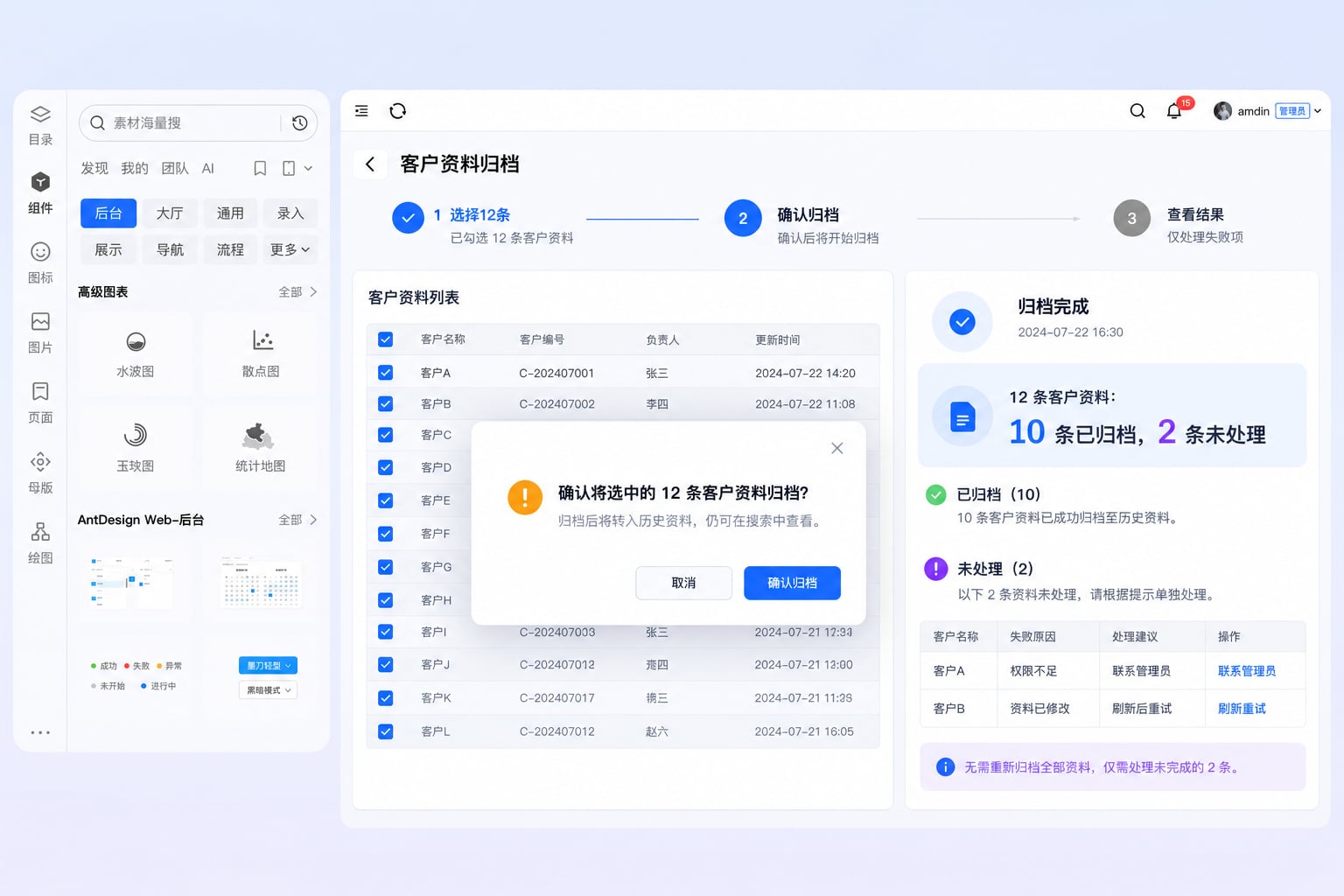Image resolution: width=1344 pixels, height=896 pixels.
Task: Toggle the select-all checkbox in table header
Action: click(385, 339)
